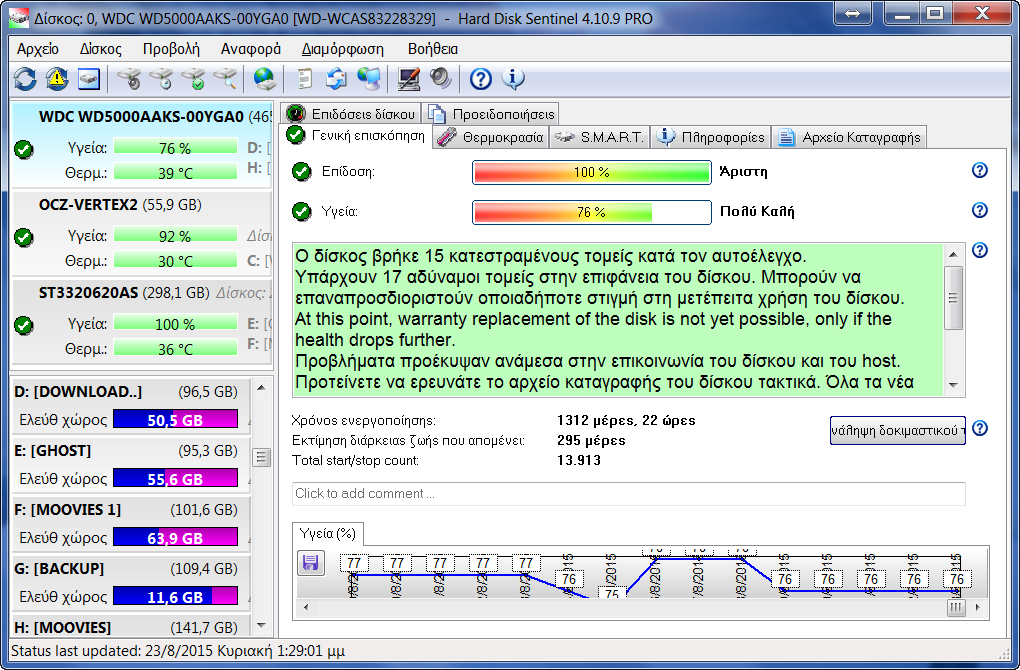
Task: Click in the Click to add comment field
Action: click(628, 494)
